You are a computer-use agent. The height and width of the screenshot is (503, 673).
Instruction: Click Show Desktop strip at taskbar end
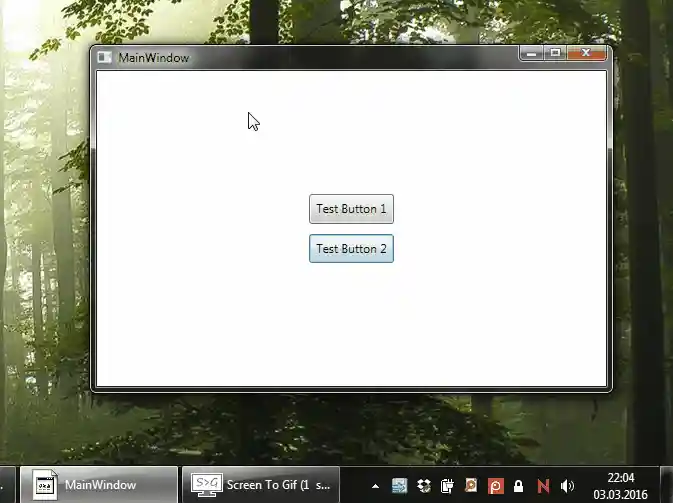coord(666,485)
